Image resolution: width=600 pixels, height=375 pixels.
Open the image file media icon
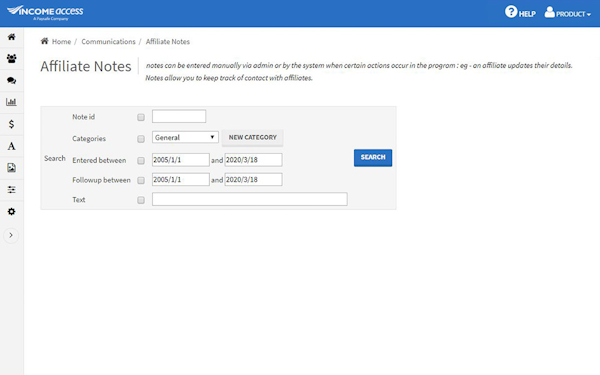(11, 168)
